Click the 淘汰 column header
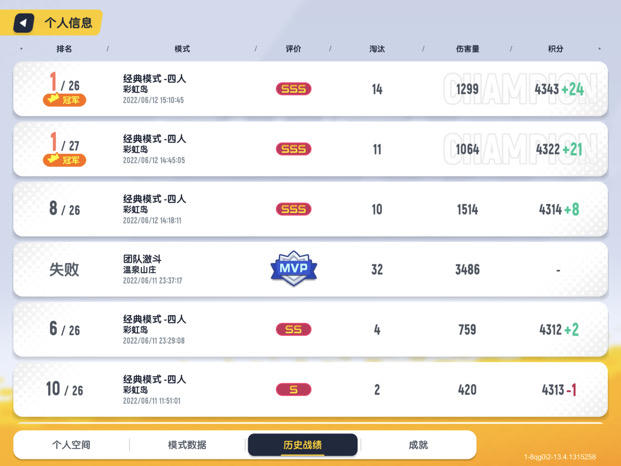The width and height of the screenshot is (621, 466). click(x=377, y=49)
